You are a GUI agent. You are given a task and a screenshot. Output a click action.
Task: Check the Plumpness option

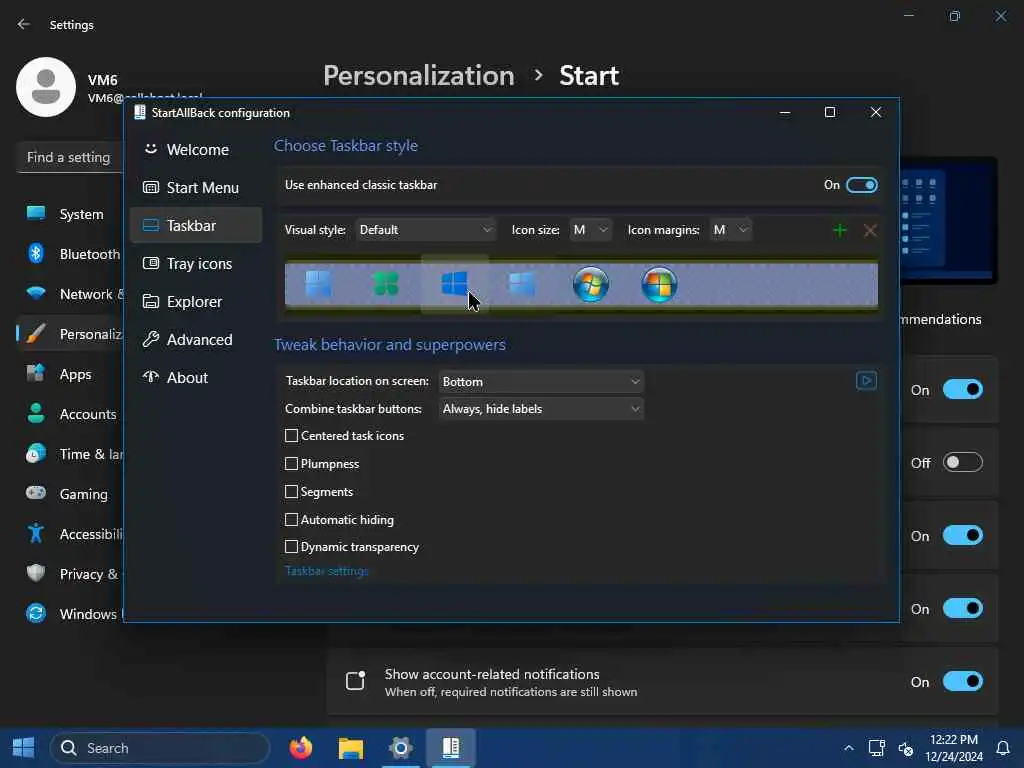click(x=291, y=464)
